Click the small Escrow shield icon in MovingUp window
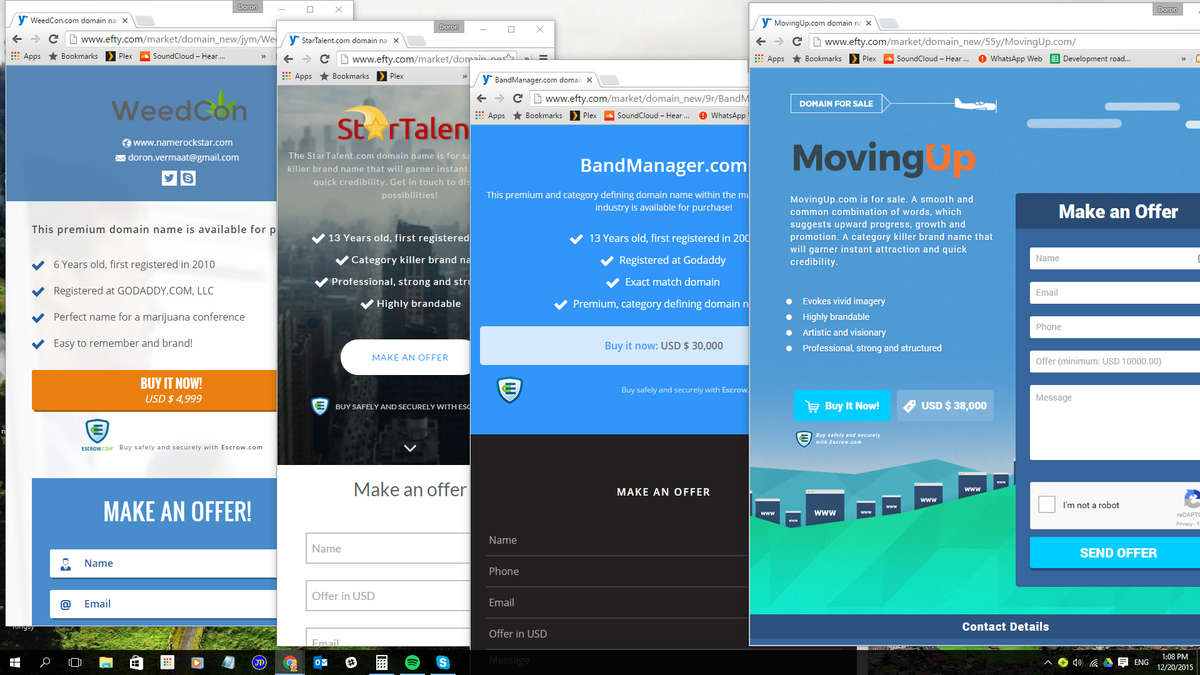1200x675 pixels. pos(803,438)
